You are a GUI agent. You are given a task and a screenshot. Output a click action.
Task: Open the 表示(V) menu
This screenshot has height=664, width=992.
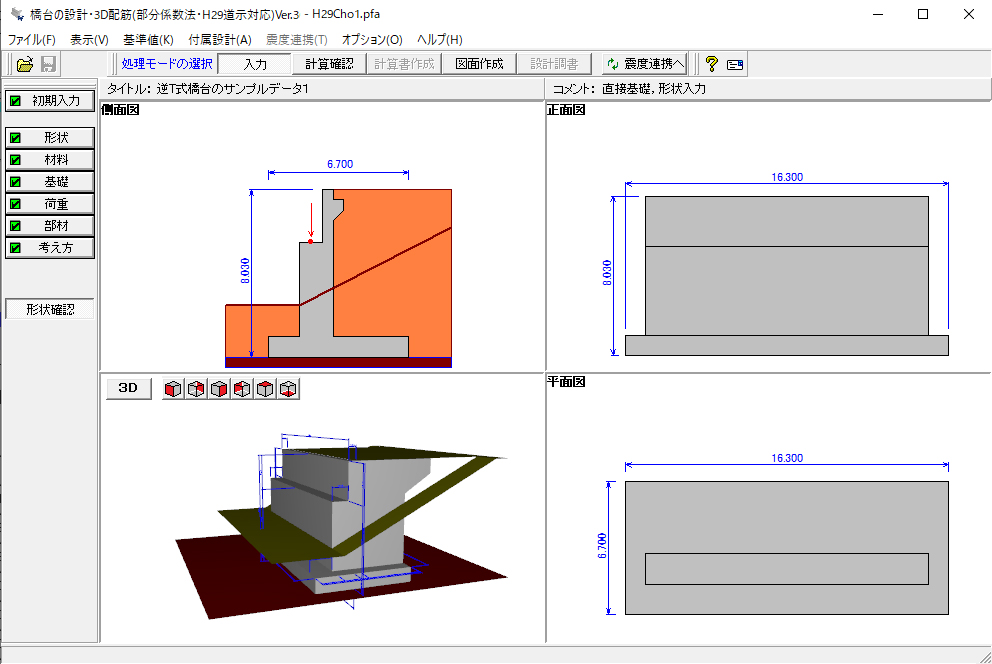coord(89,39)
